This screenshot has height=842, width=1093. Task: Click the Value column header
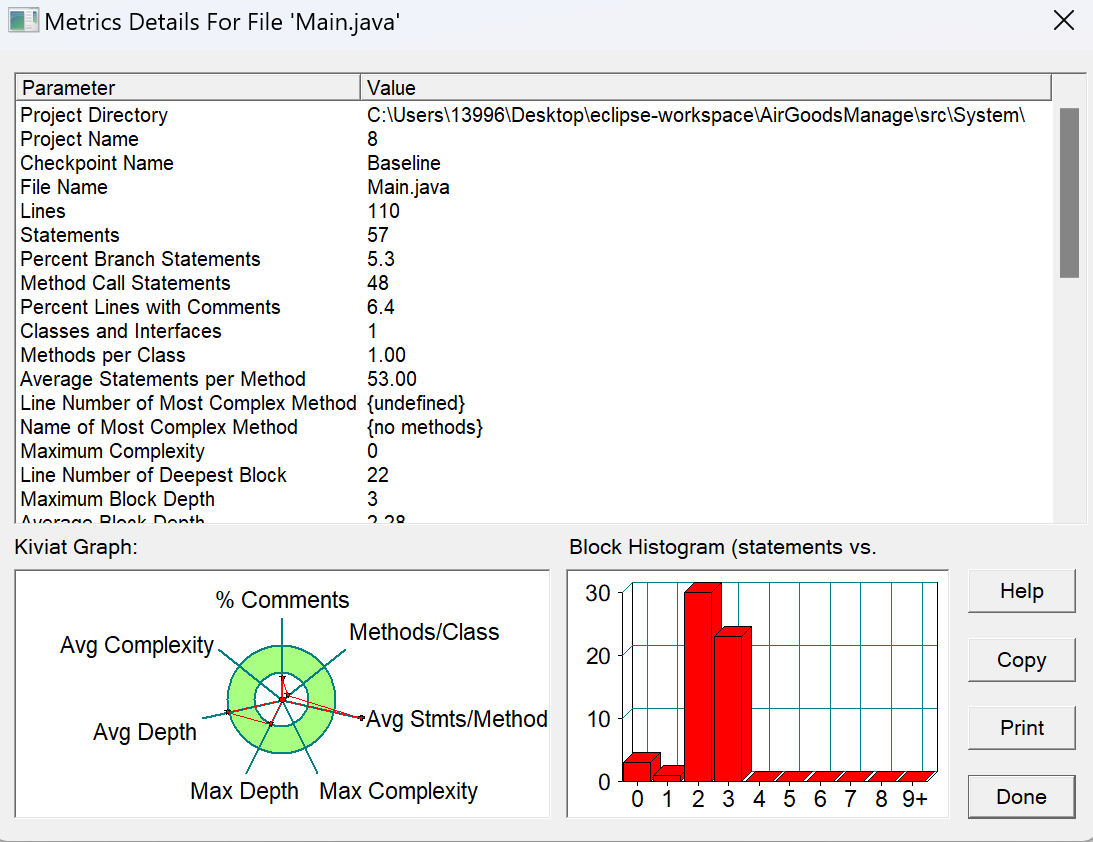[705, 88]
